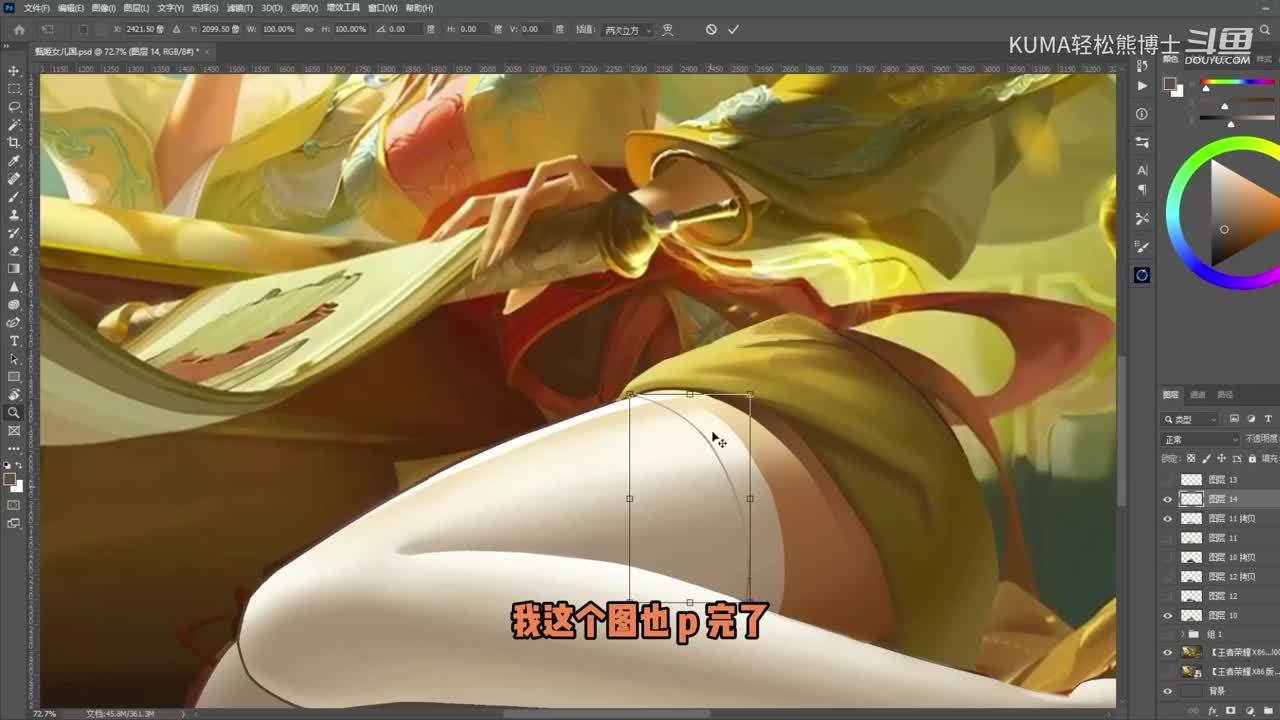Select the Lasso tool
The width and height of the screenshot is (1280, 720).
coord(14,107)
